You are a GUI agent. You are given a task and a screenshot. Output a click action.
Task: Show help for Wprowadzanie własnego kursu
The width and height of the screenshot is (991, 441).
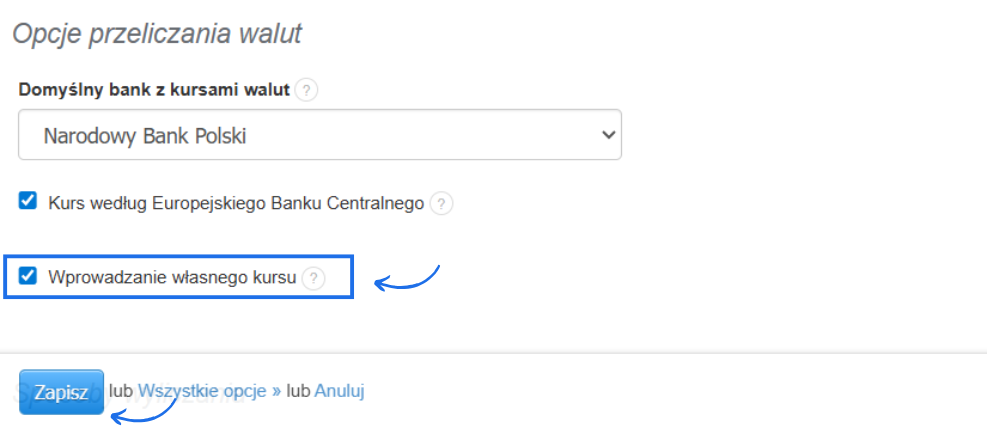point(314,278)
